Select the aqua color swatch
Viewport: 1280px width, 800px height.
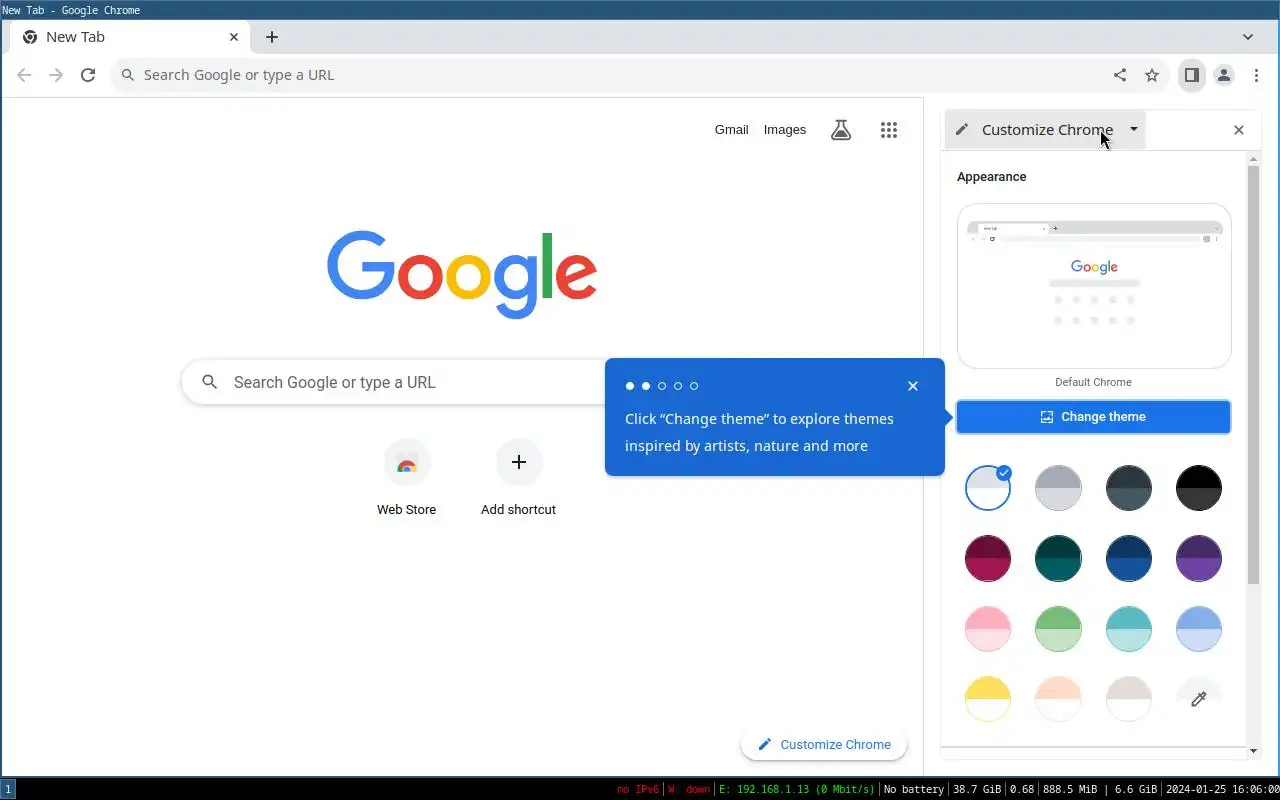pyautogui.click(x=1129, y=629)
